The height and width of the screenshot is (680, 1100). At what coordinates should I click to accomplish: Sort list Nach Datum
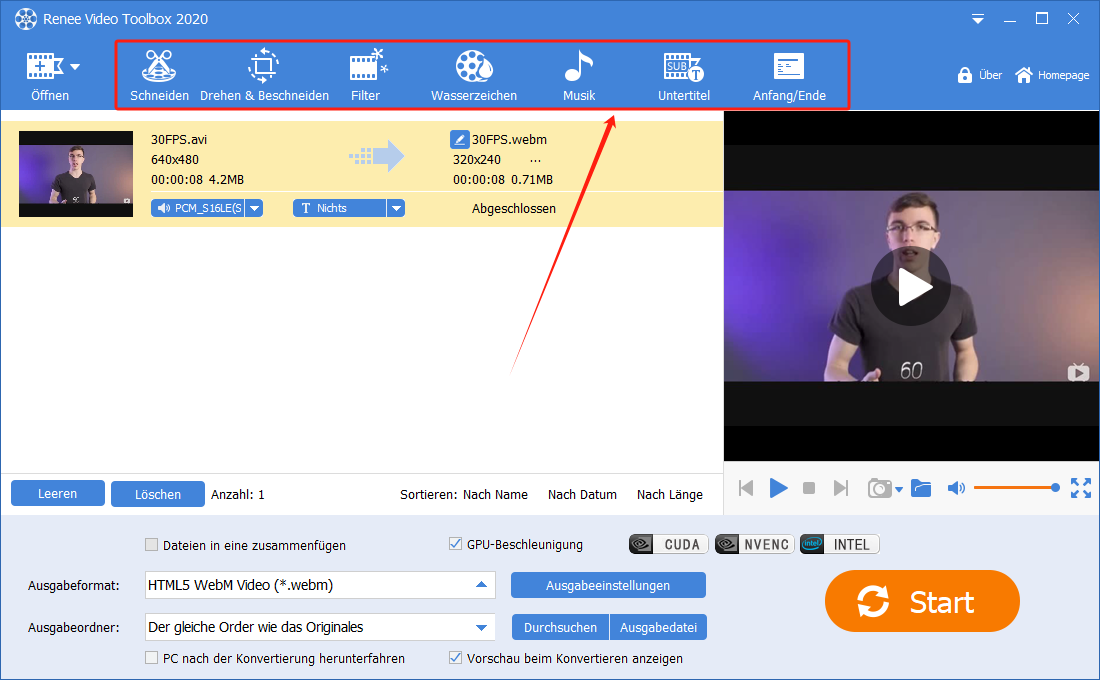click(x=582, y=495)
